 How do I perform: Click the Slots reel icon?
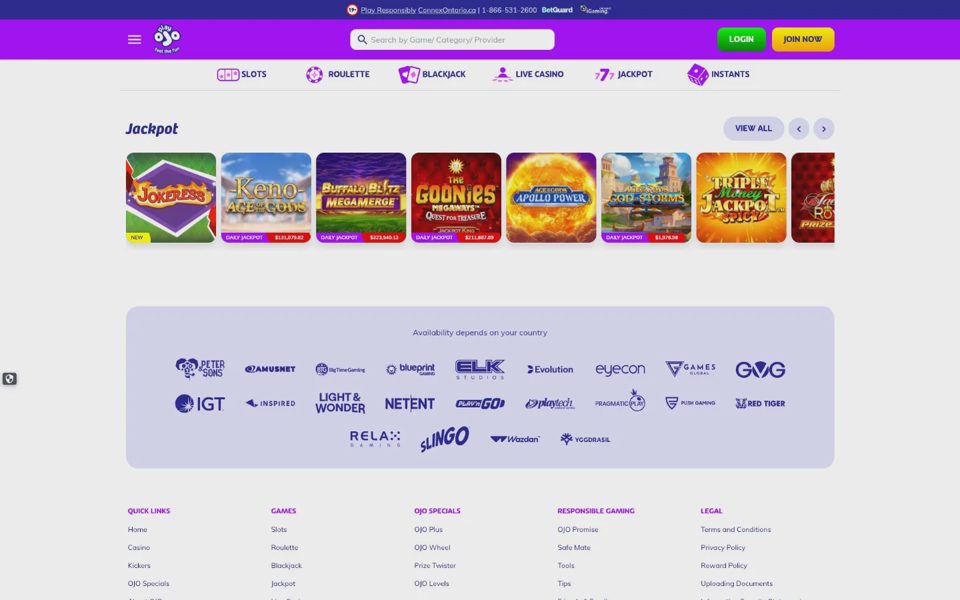coord(228,75)
